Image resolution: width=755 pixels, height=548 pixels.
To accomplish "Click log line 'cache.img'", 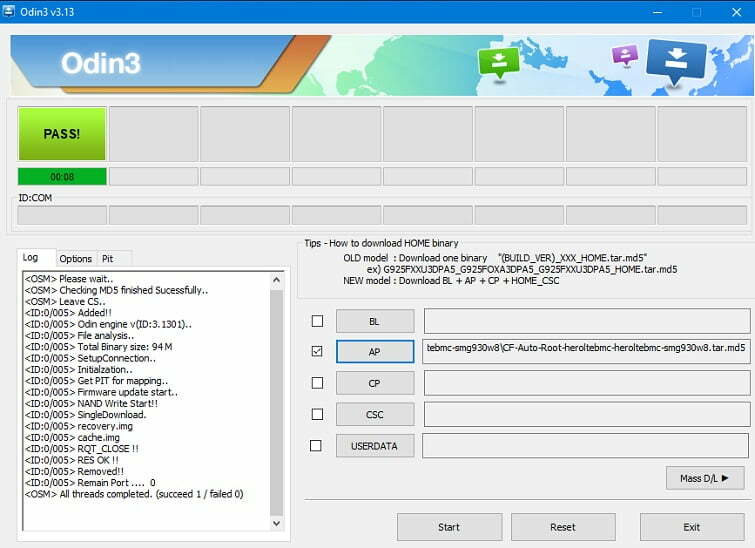I will (x=72, y=437).
